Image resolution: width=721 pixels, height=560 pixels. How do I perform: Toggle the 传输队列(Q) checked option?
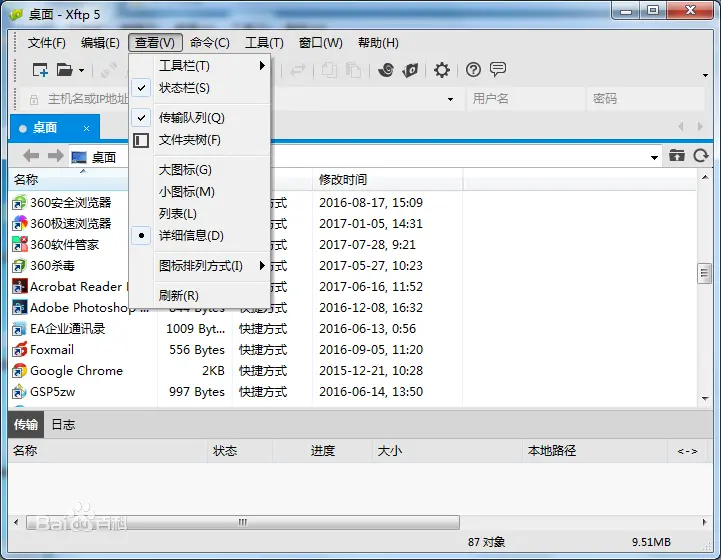click(200, 118)
